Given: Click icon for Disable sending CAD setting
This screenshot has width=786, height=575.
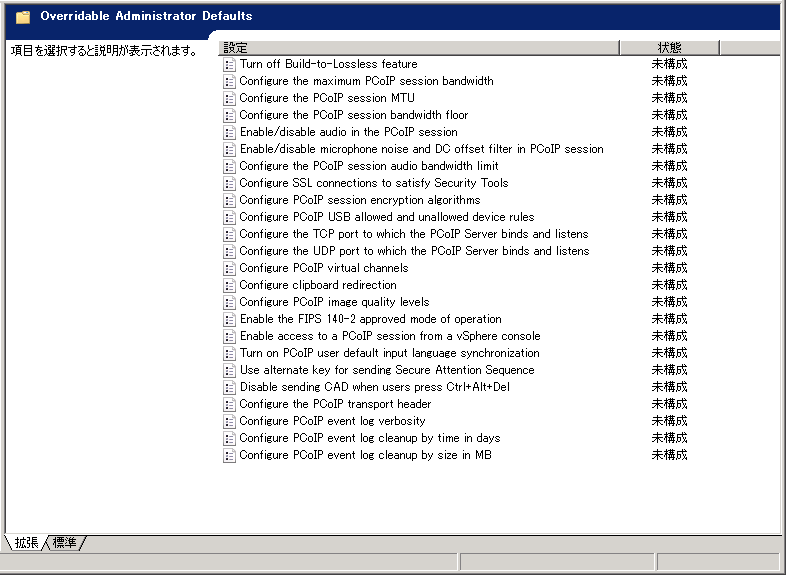Looking at the screenshot, I should point(229,388).
